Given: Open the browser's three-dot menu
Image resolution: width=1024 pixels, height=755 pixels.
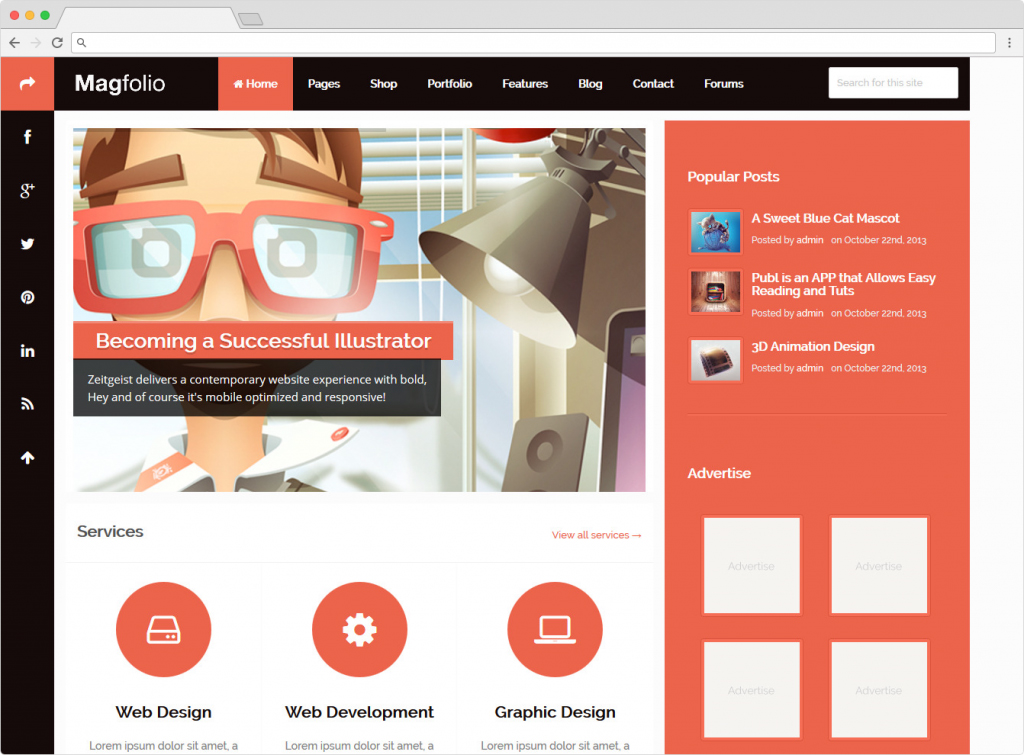Looking at the screenshot, I should point(1010,43).
